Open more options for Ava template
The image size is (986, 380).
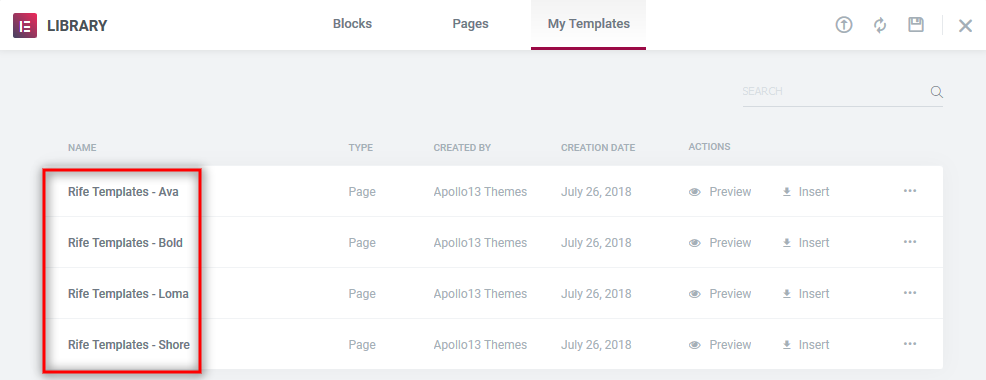pos(910,191)
